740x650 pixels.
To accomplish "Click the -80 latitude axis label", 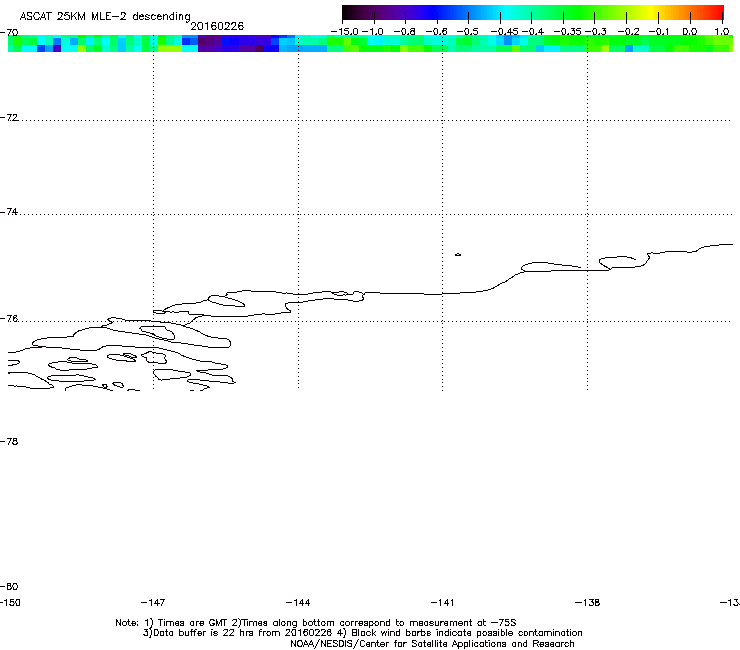I will pos(9,587).
